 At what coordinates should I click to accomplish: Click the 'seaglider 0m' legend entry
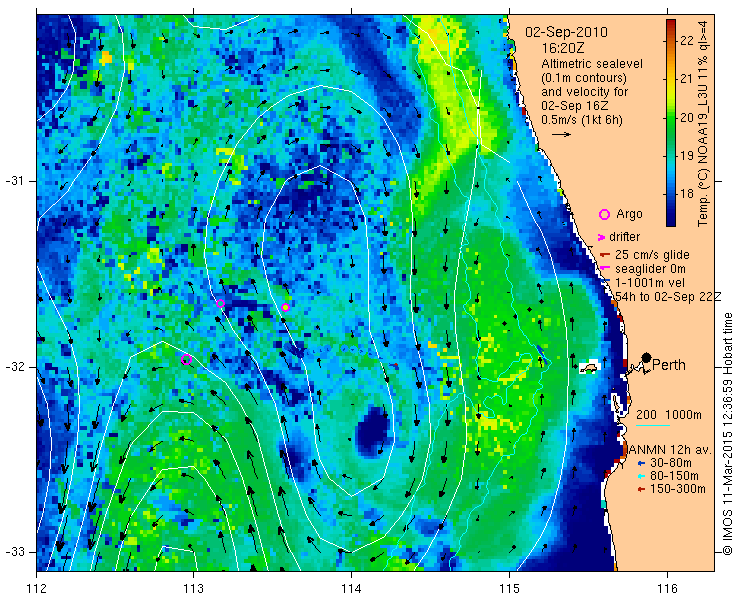(x=650, y=269)
